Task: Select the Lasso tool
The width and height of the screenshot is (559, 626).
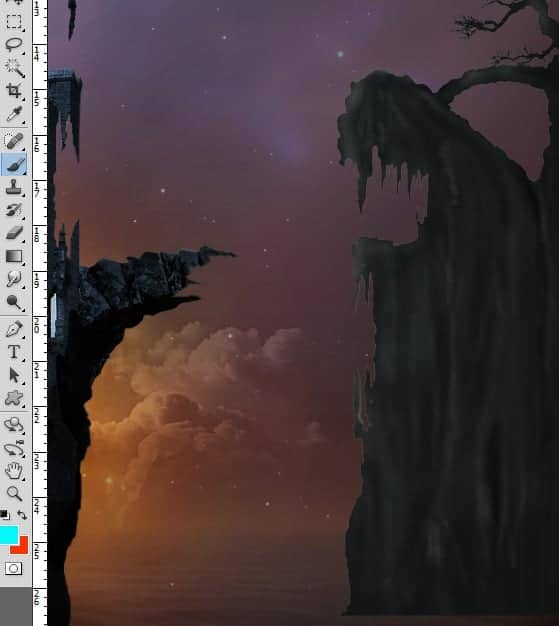Action: [14, 44]
